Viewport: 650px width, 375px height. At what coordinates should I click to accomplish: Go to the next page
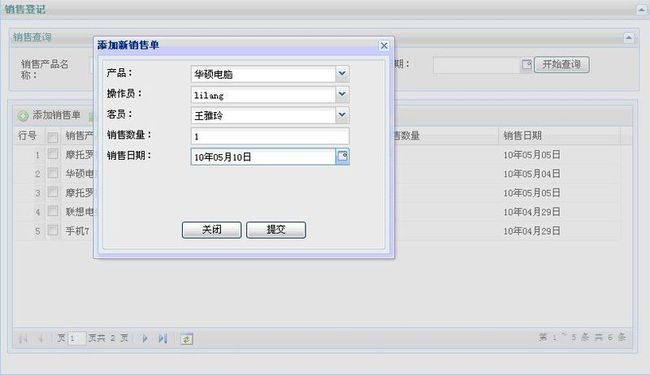145,339
